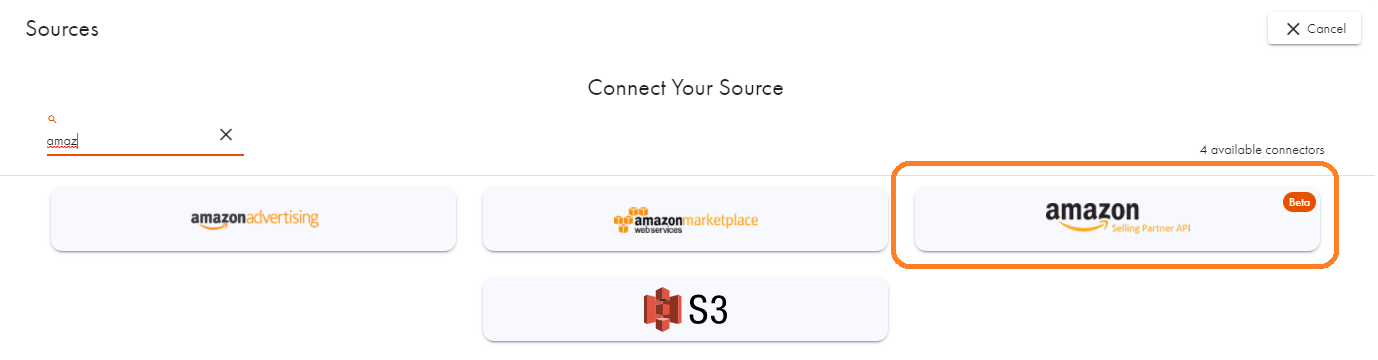This screenshot has height=360, width=1378.
Task: Clear the connector search text
Action: pos(226,135)
